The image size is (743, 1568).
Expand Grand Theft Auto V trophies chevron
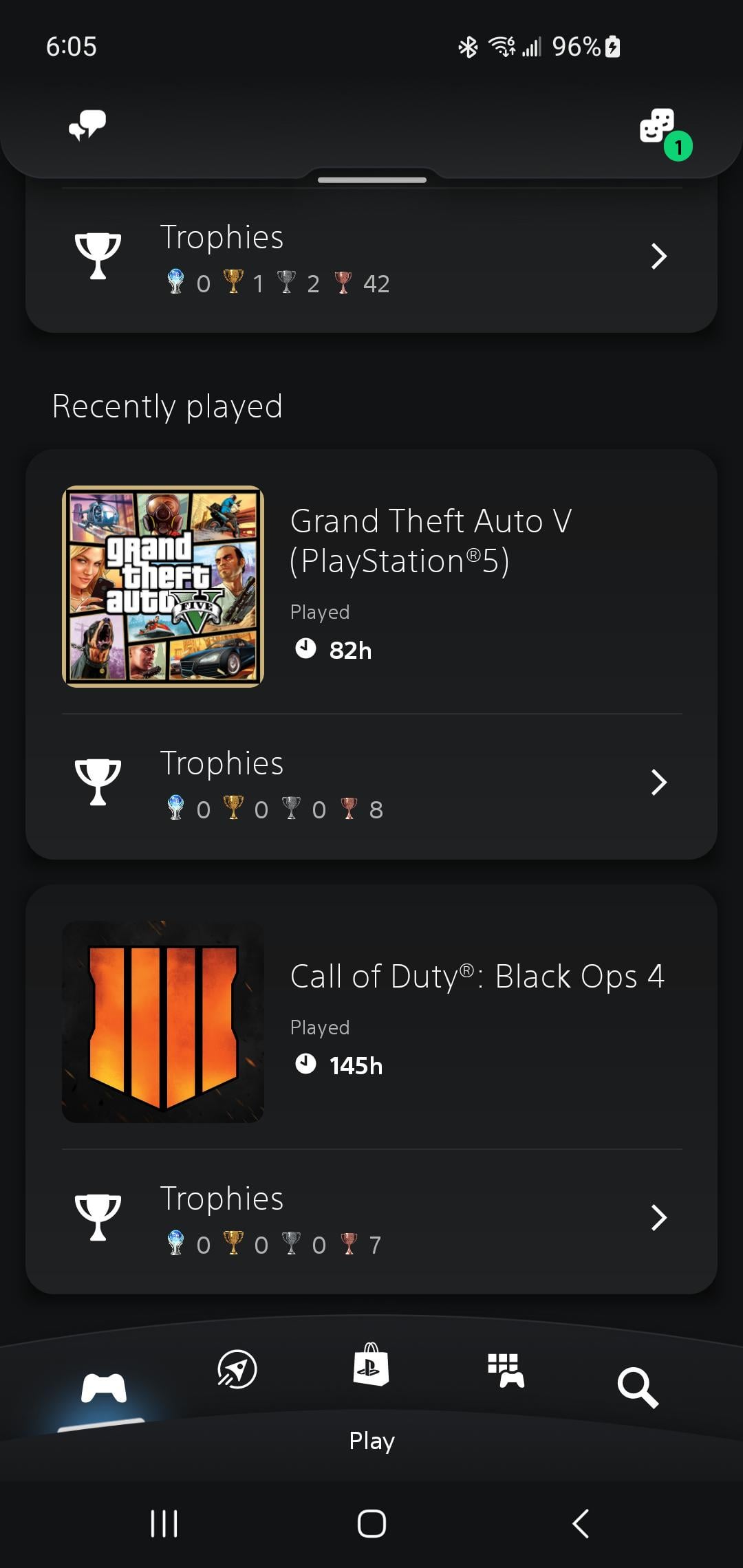[658, 782]
